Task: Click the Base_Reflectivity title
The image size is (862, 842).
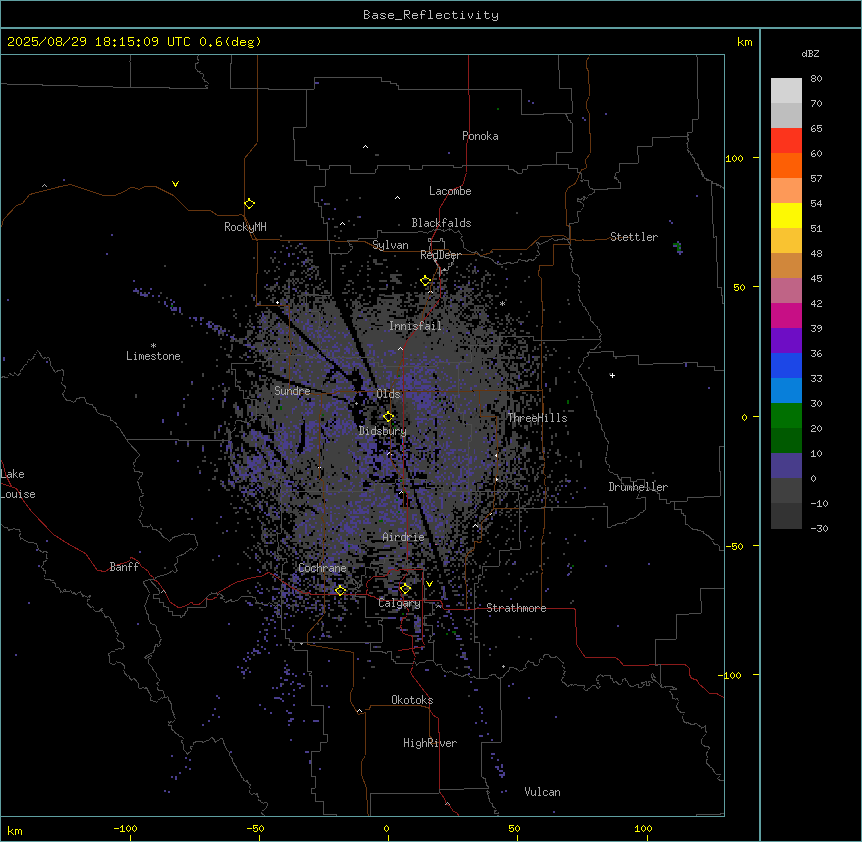Action: [x=431, y=15]
